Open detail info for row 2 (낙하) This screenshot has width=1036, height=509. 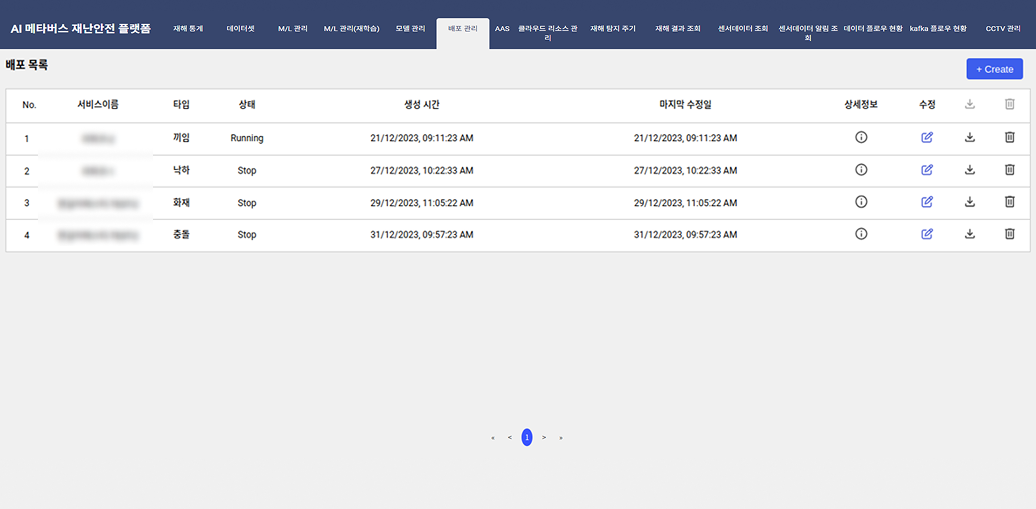tap(861, 170)
